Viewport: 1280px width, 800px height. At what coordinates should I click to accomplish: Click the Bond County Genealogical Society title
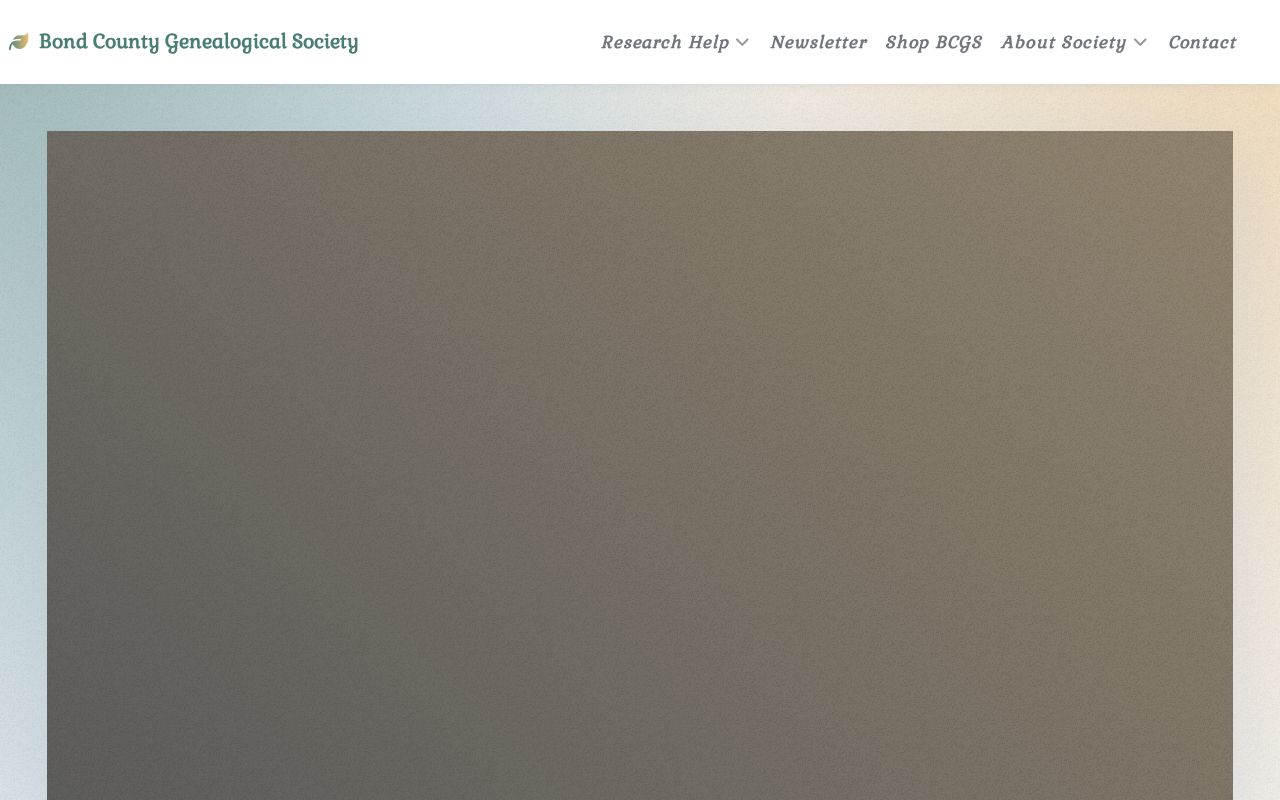coord(198,42)
